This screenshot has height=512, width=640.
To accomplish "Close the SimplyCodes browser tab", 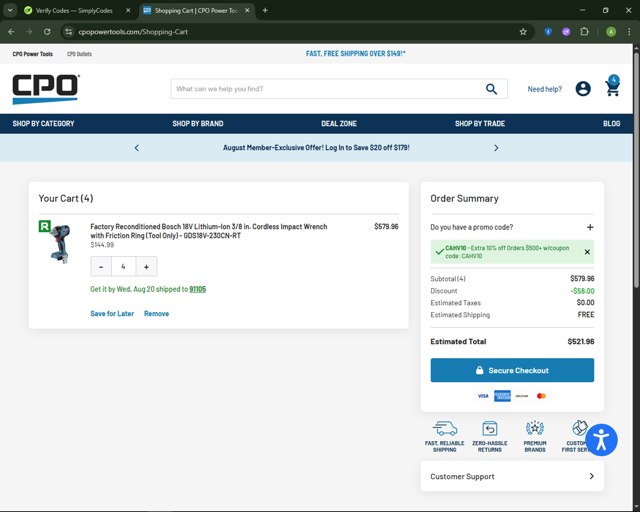I will click(x=128, y=11).
